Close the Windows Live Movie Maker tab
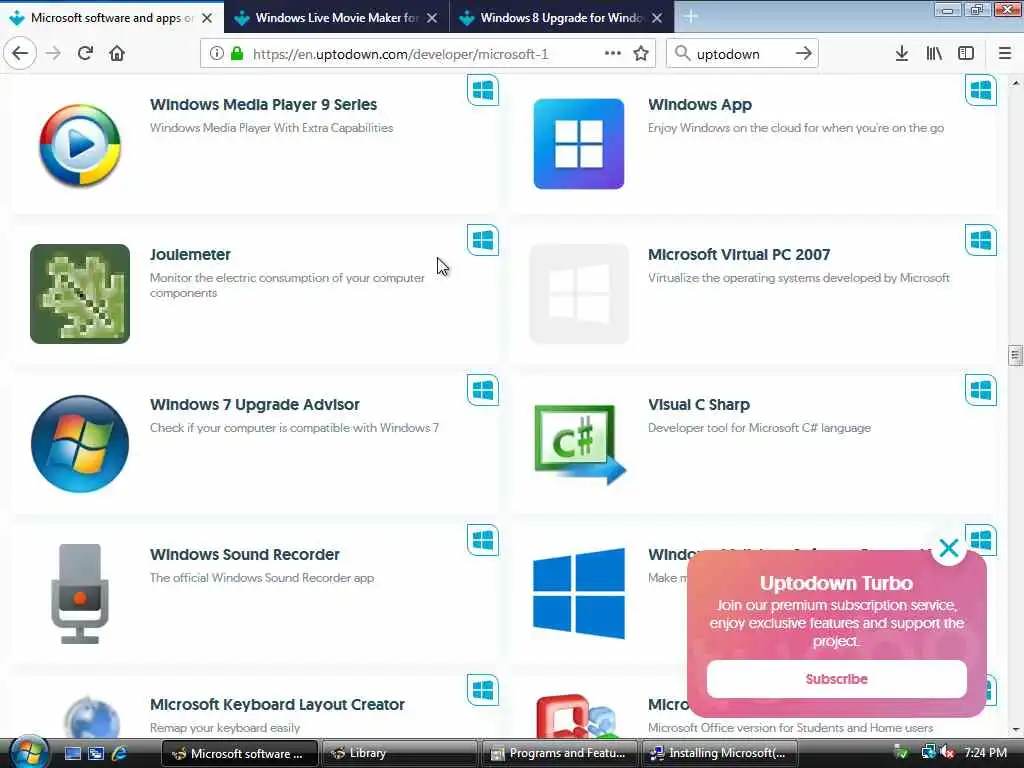The width and height of the screenshot is (1024, 768). (x=432, y=18)
